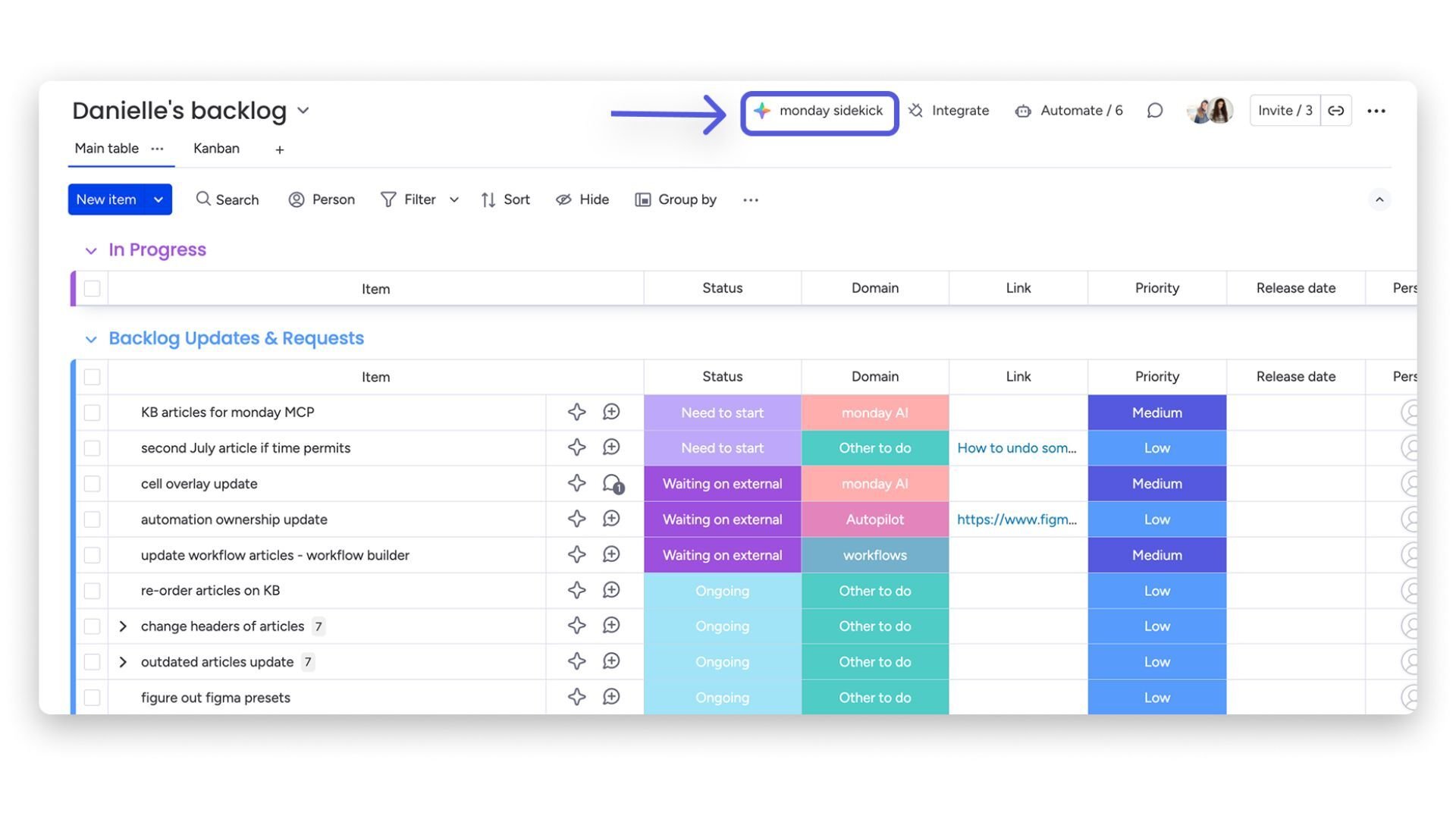Screen dimensions: 1456x819
Task: Click AI sparkle icon for figma presets row
Action: 576,697
